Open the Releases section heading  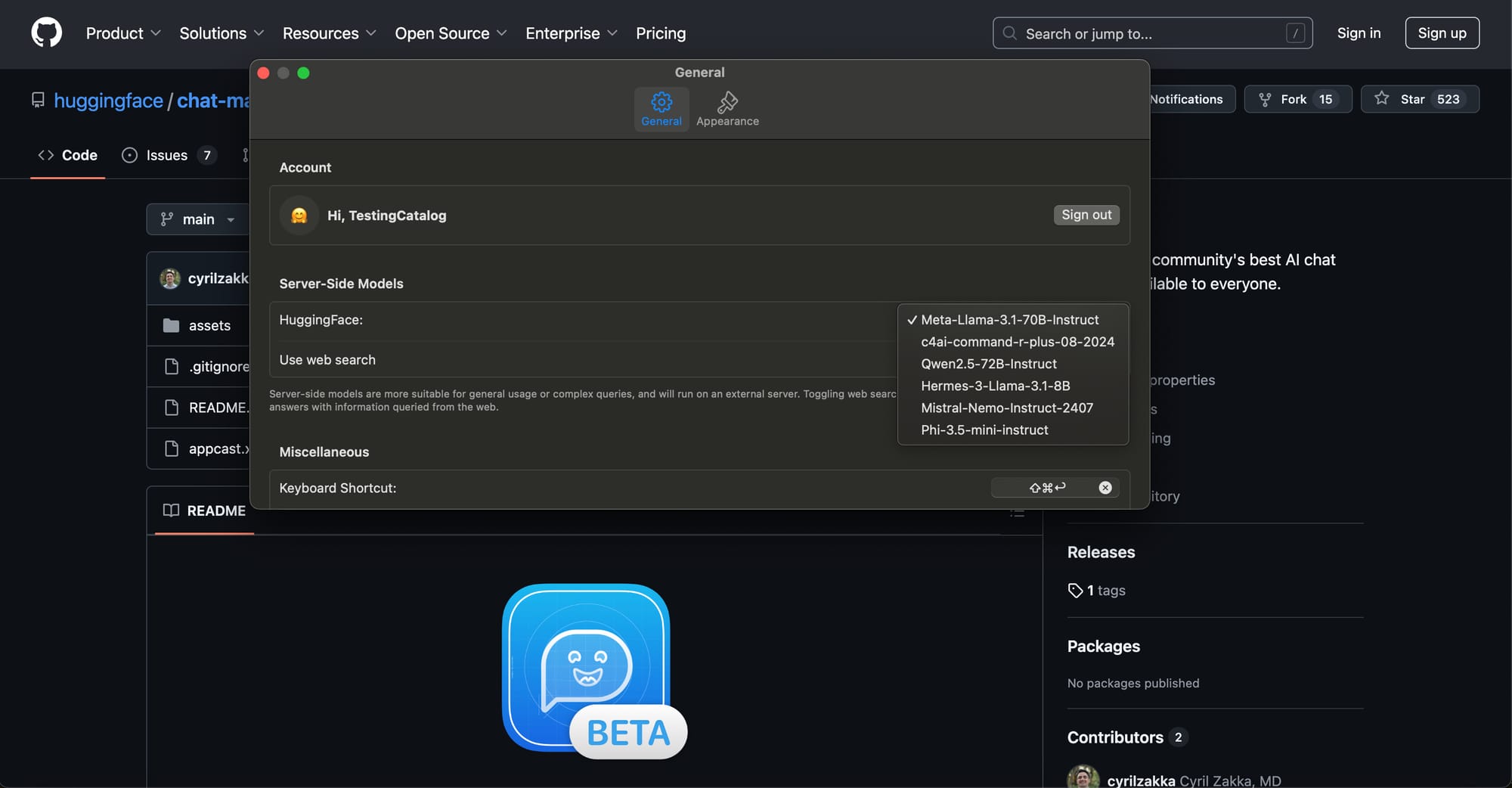click(1101, 552)
